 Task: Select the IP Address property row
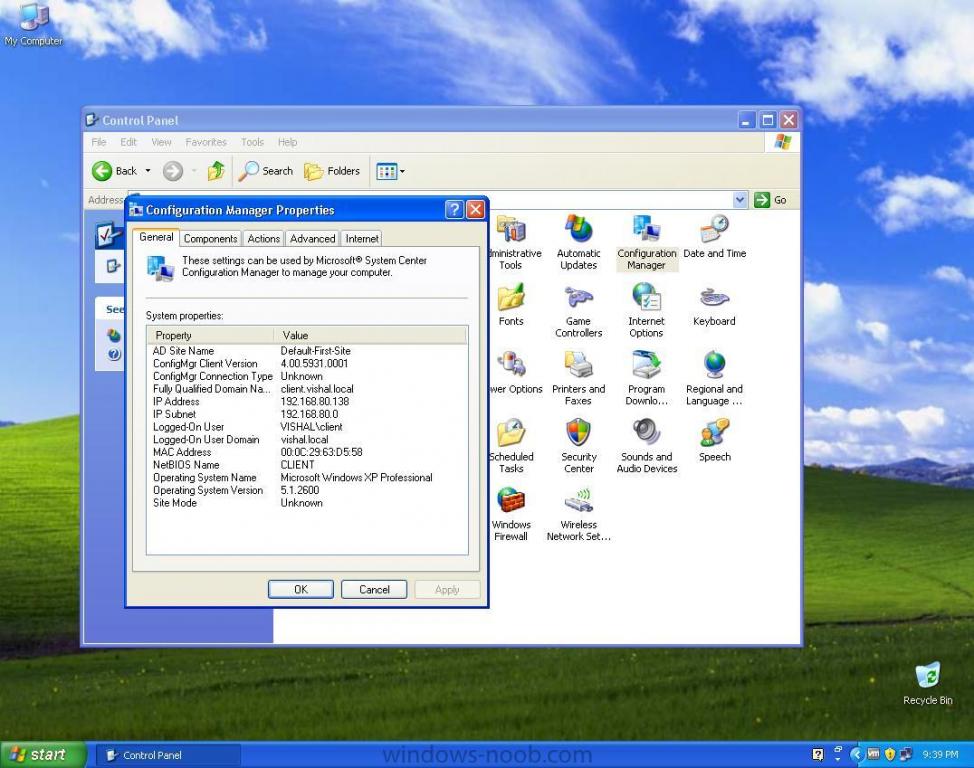click(x=307, y=401)
